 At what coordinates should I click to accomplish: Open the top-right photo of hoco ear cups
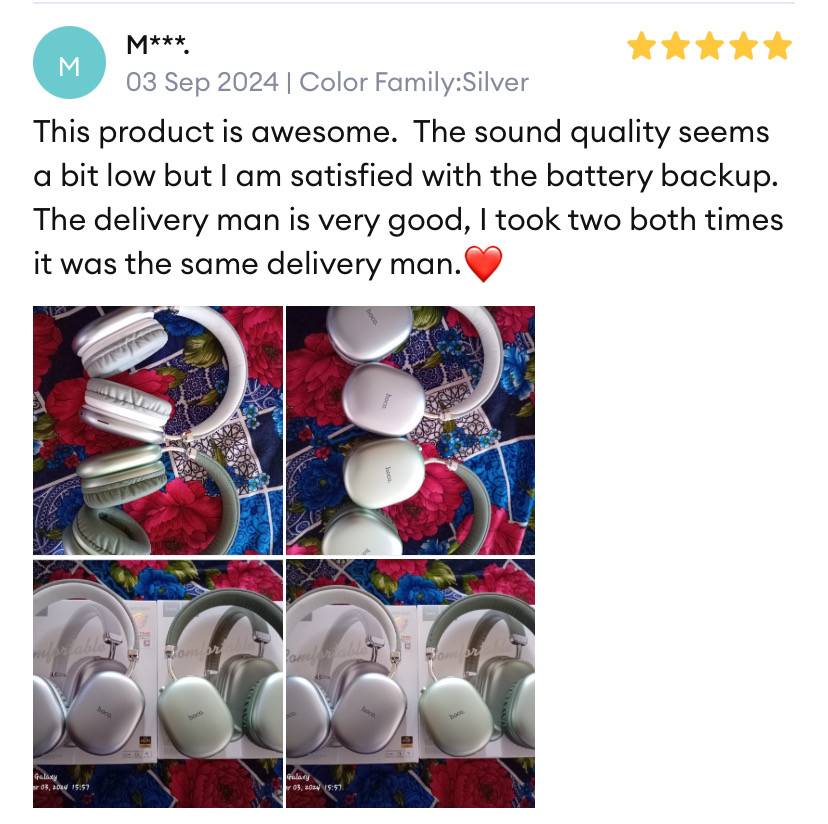point(410,430)
